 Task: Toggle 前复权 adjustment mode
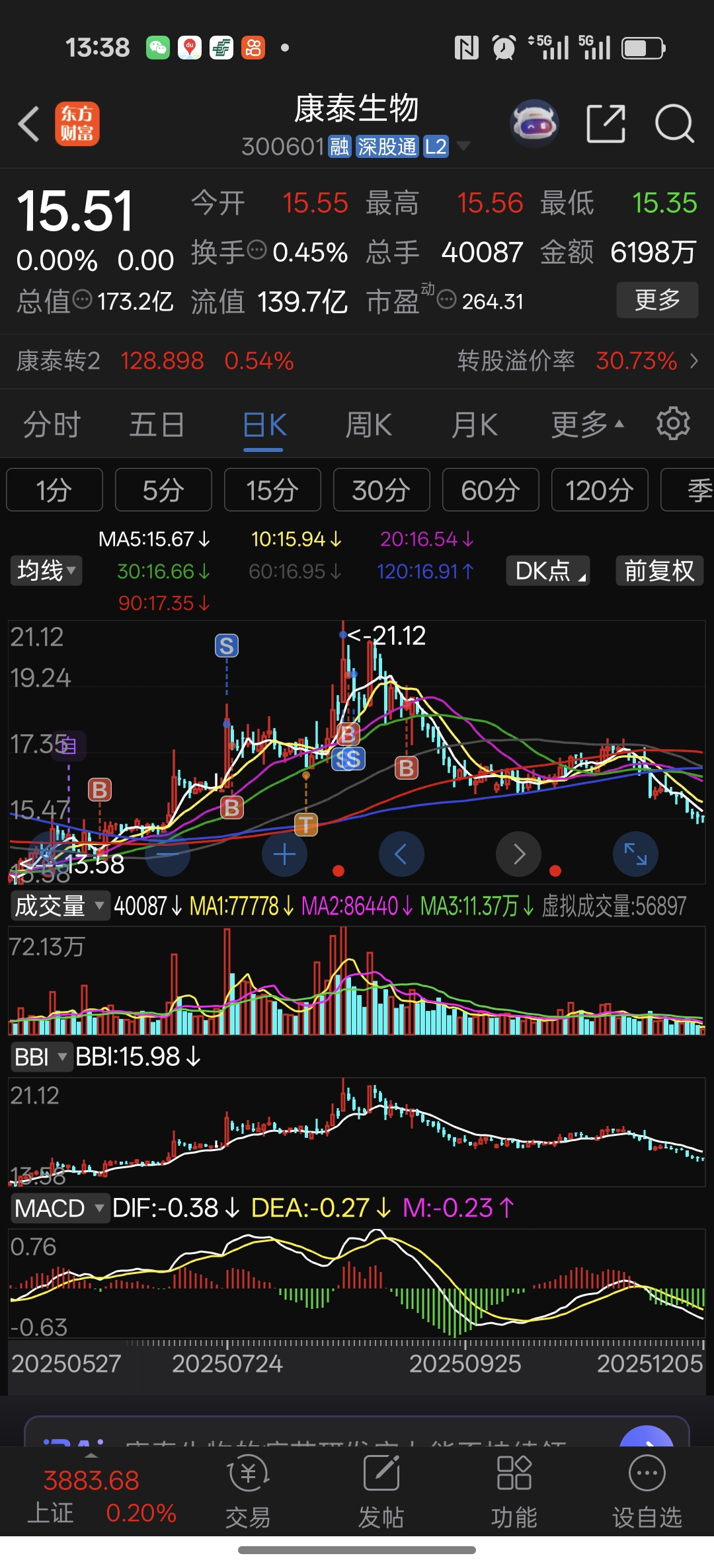[x=659, y=570]
